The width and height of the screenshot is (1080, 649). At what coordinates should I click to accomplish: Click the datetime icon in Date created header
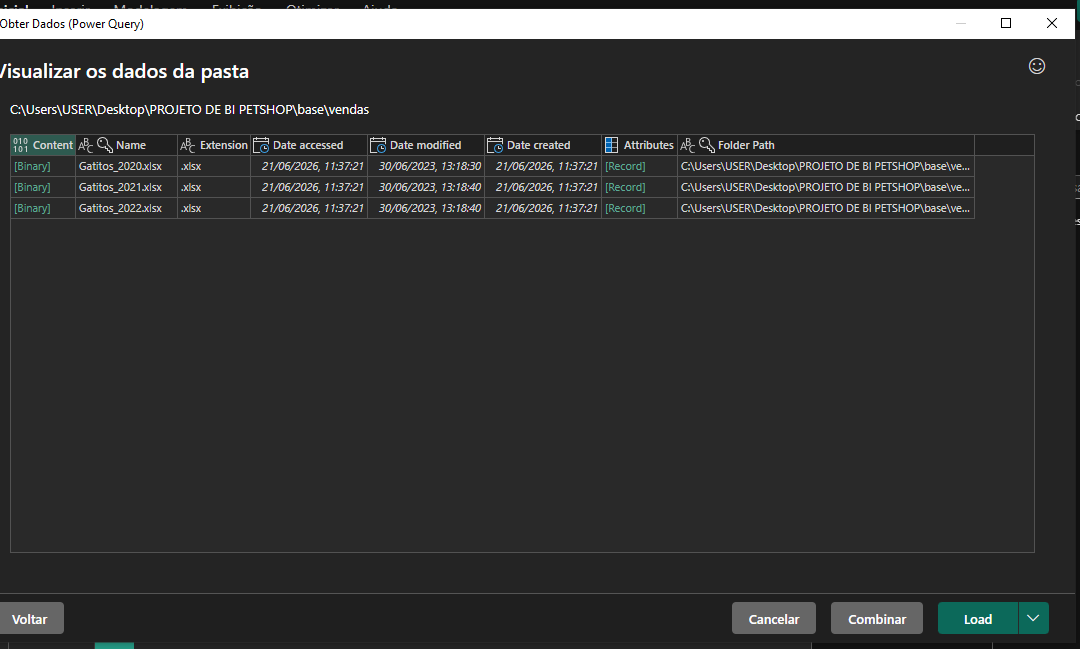click(x=495, y=145)
